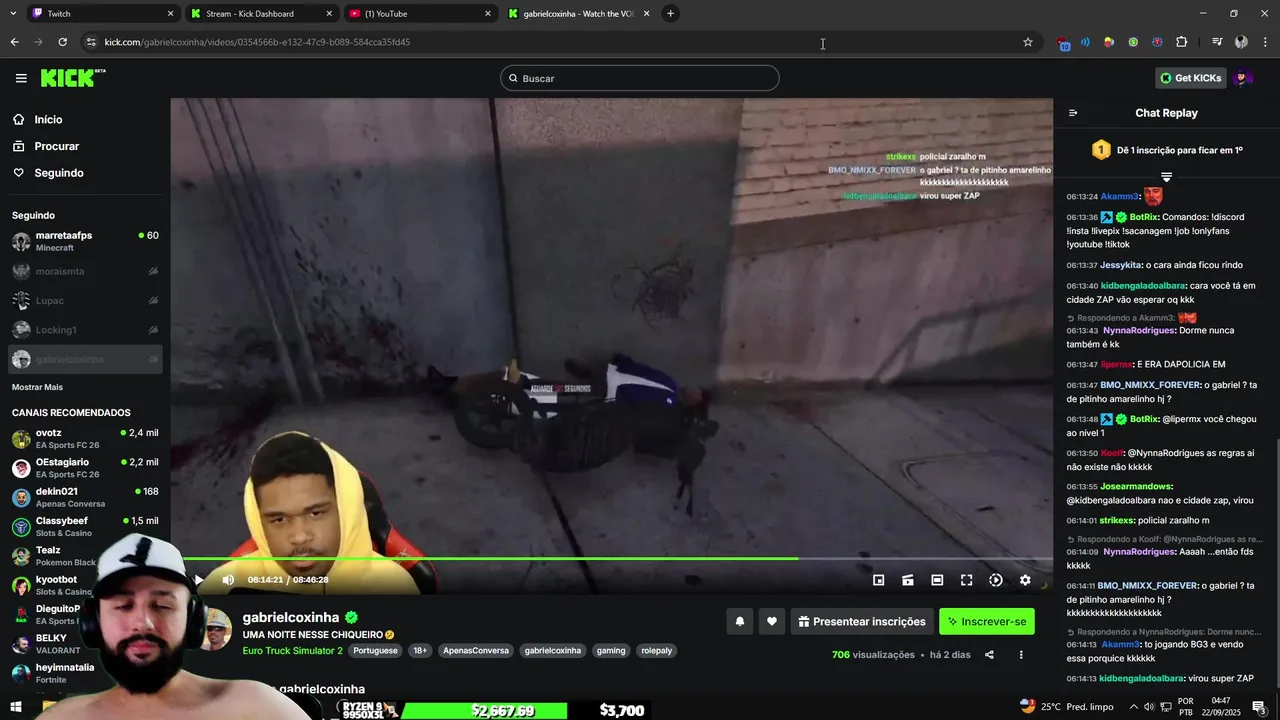Click Get KICKs button
The height and width of the screenshot is (720, 1280).
pyautogui.click(x=1190, y=78)
